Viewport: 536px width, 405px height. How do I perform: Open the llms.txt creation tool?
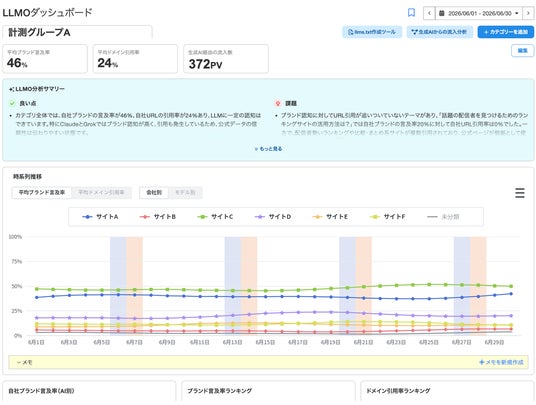click(372, 32)
